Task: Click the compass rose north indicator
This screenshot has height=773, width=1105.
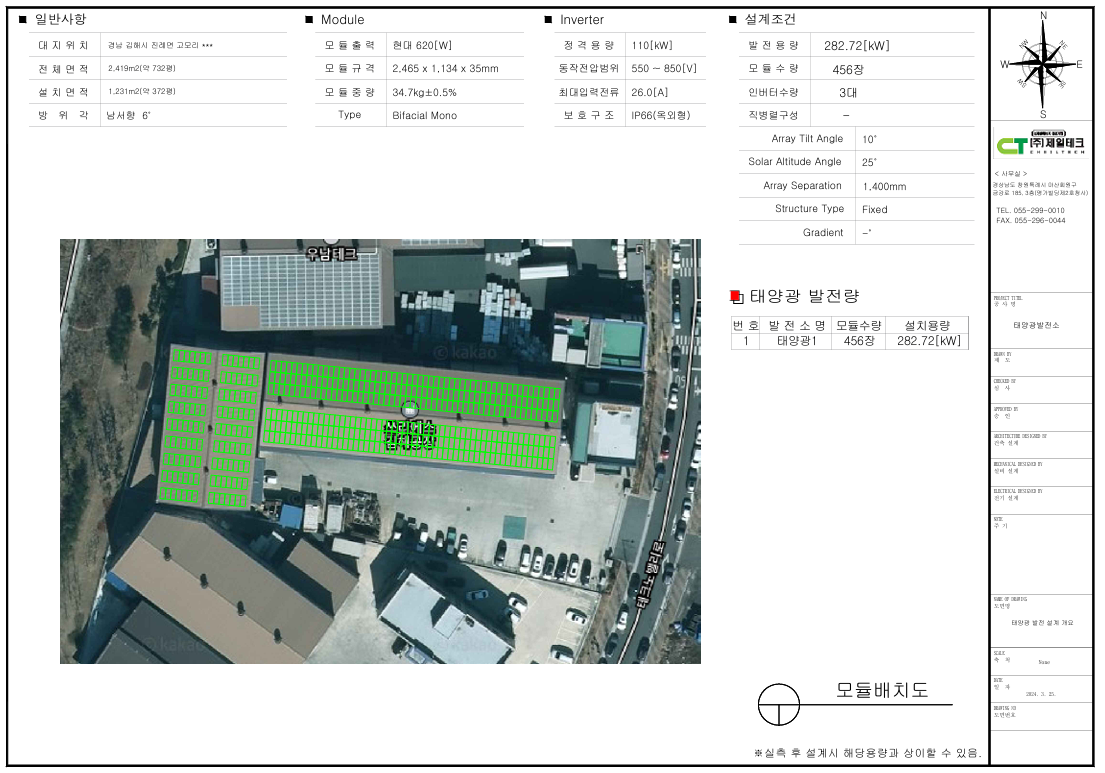Action: tap(1043, 17)
